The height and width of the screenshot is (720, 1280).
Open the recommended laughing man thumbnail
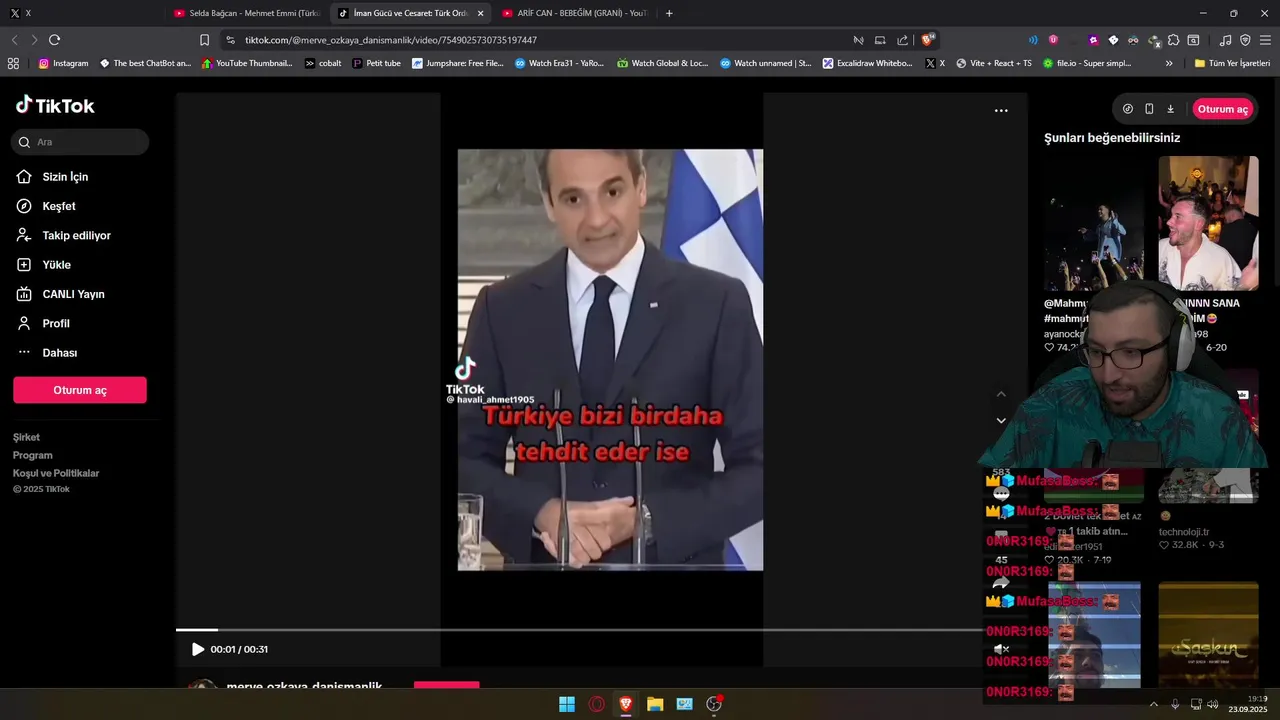tap(1208, 223)
